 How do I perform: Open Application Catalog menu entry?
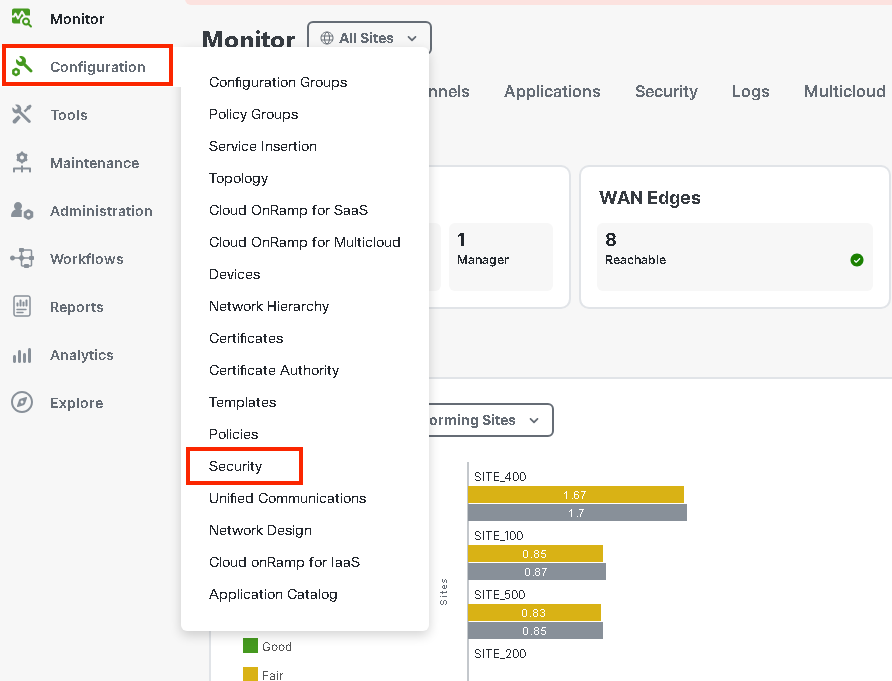[x=273, y=595]
